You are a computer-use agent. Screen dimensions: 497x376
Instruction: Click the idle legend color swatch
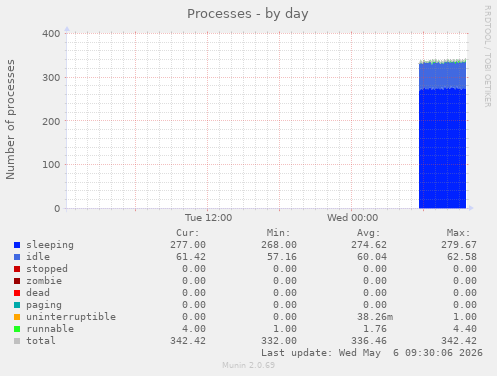point(17,257)
